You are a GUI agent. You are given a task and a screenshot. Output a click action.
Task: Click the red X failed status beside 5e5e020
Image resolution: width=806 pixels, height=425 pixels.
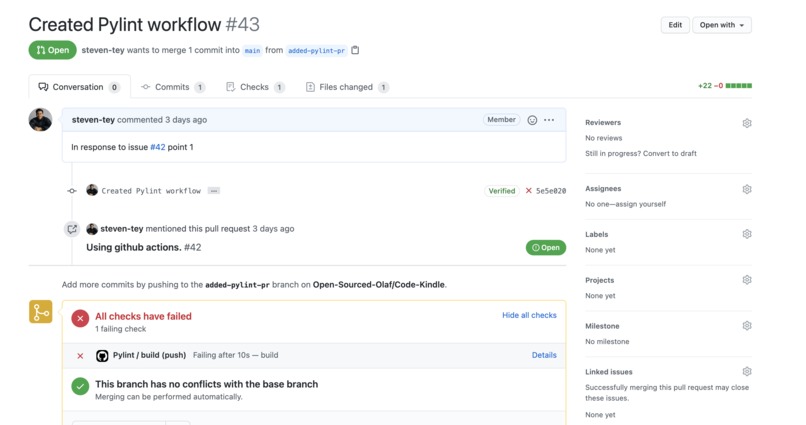click(528, 191)
